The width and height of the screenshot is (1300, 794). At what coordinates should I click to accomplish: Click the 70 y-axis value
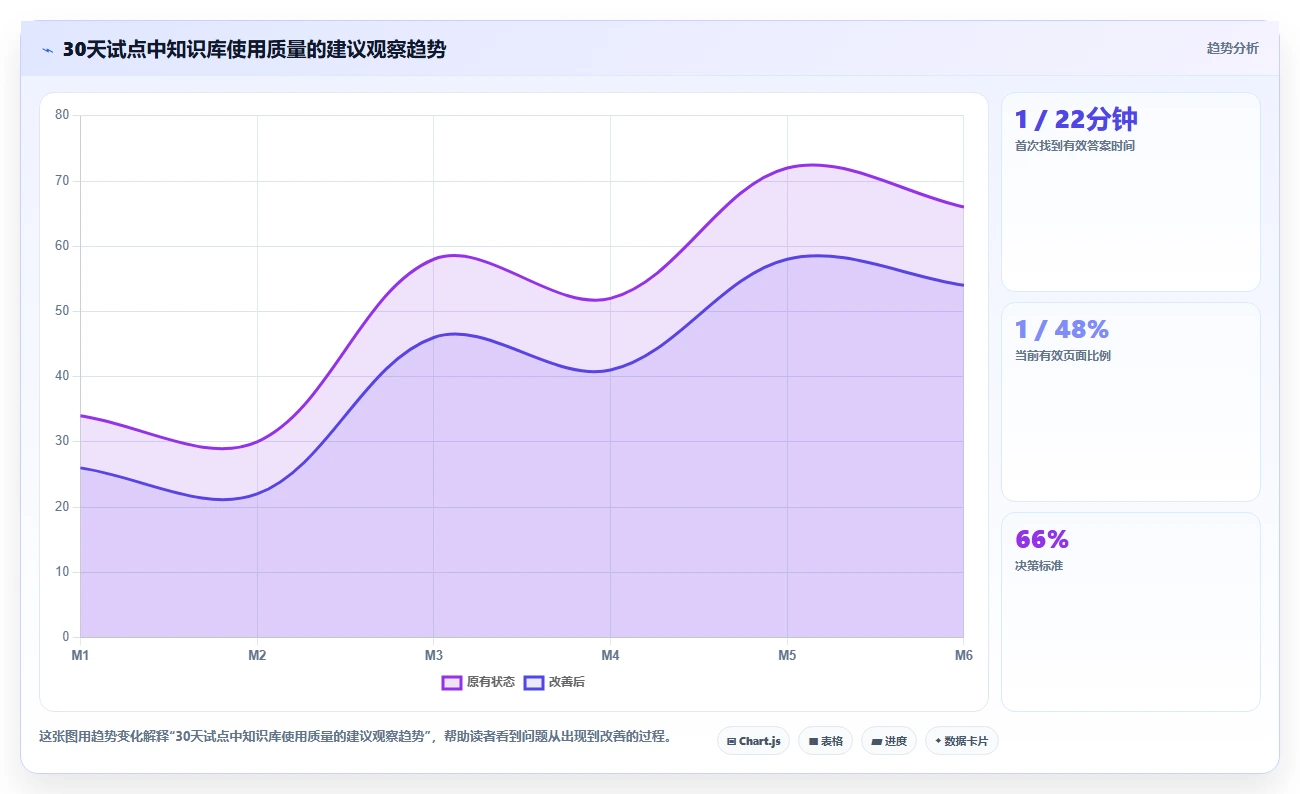[62, 180]
